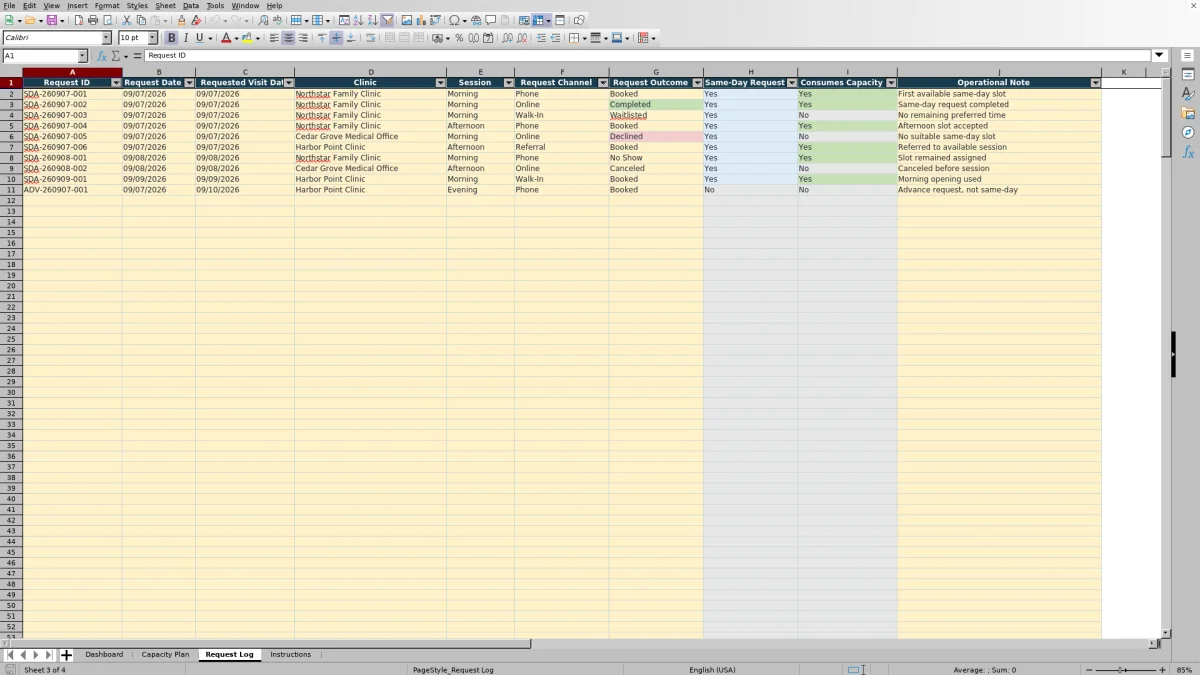
Task: Click the Save document icon
Action: click(x=51, y=20)
